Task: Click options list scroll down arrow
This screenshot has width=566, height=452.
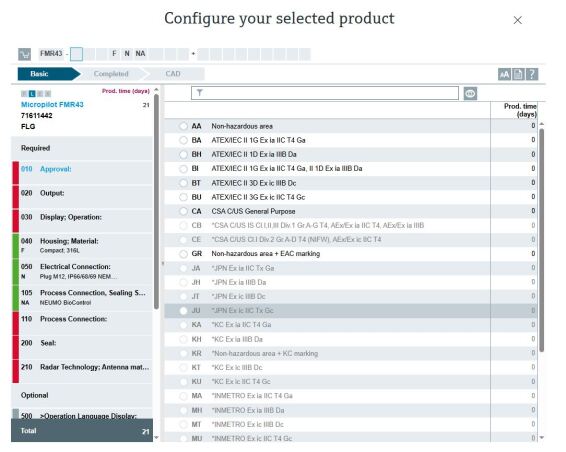Action: (x=541, y=438)
